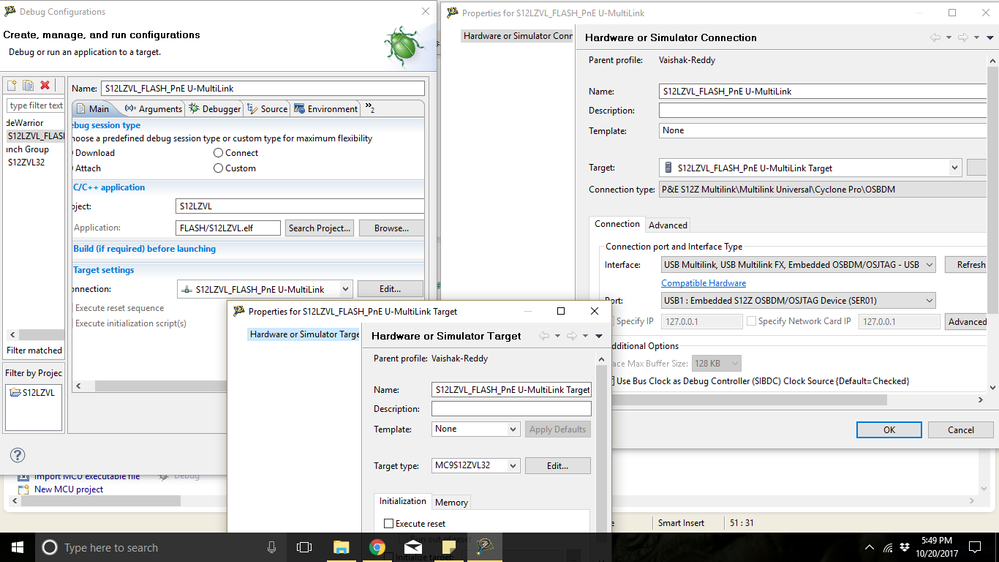This screenshot has height=562, width=999.
Task: Click the red Delete launch configuration icon
Action: (45, 85)
